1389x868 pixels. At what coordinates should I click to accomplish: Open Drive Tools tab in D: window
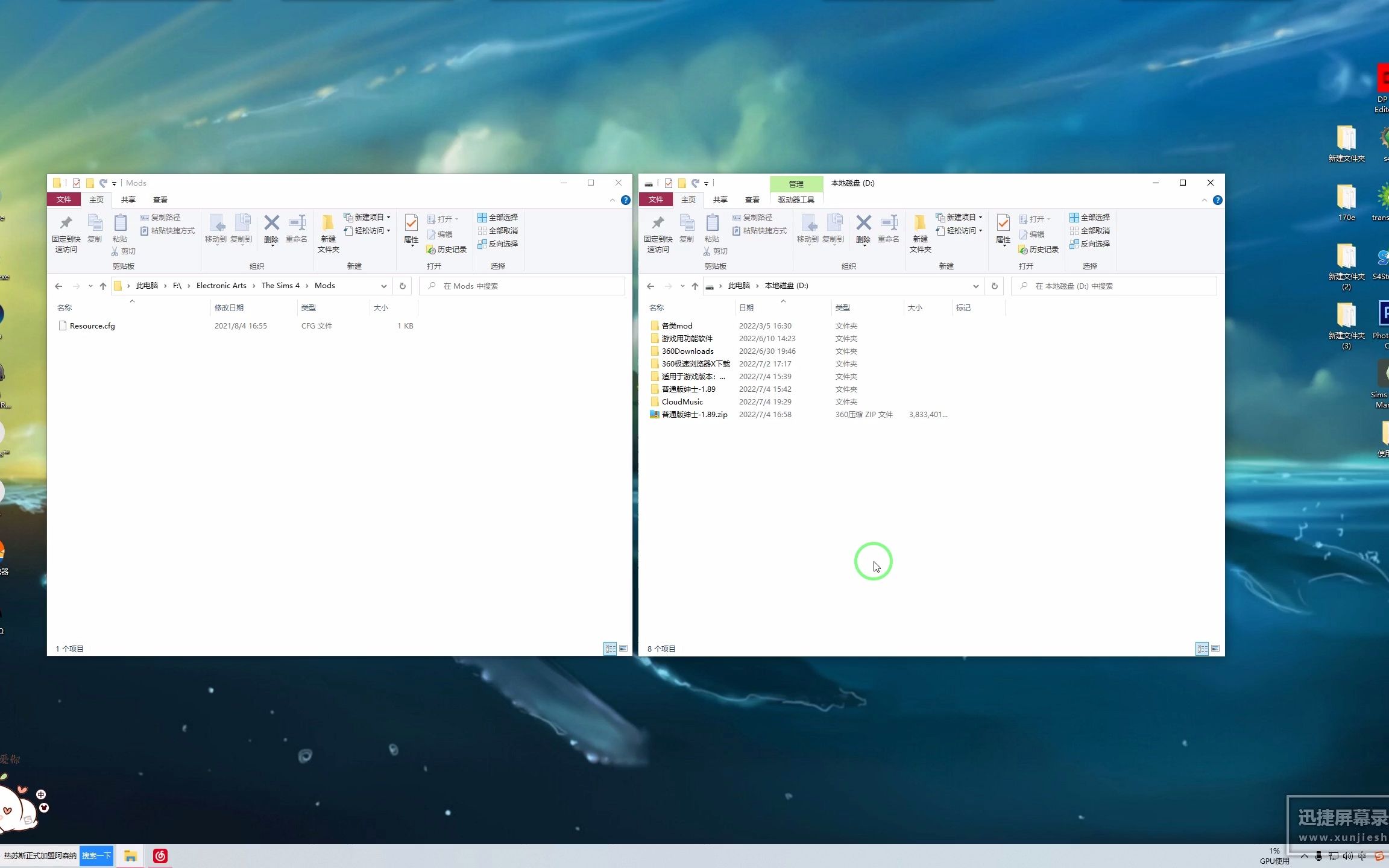click(796, 200)
